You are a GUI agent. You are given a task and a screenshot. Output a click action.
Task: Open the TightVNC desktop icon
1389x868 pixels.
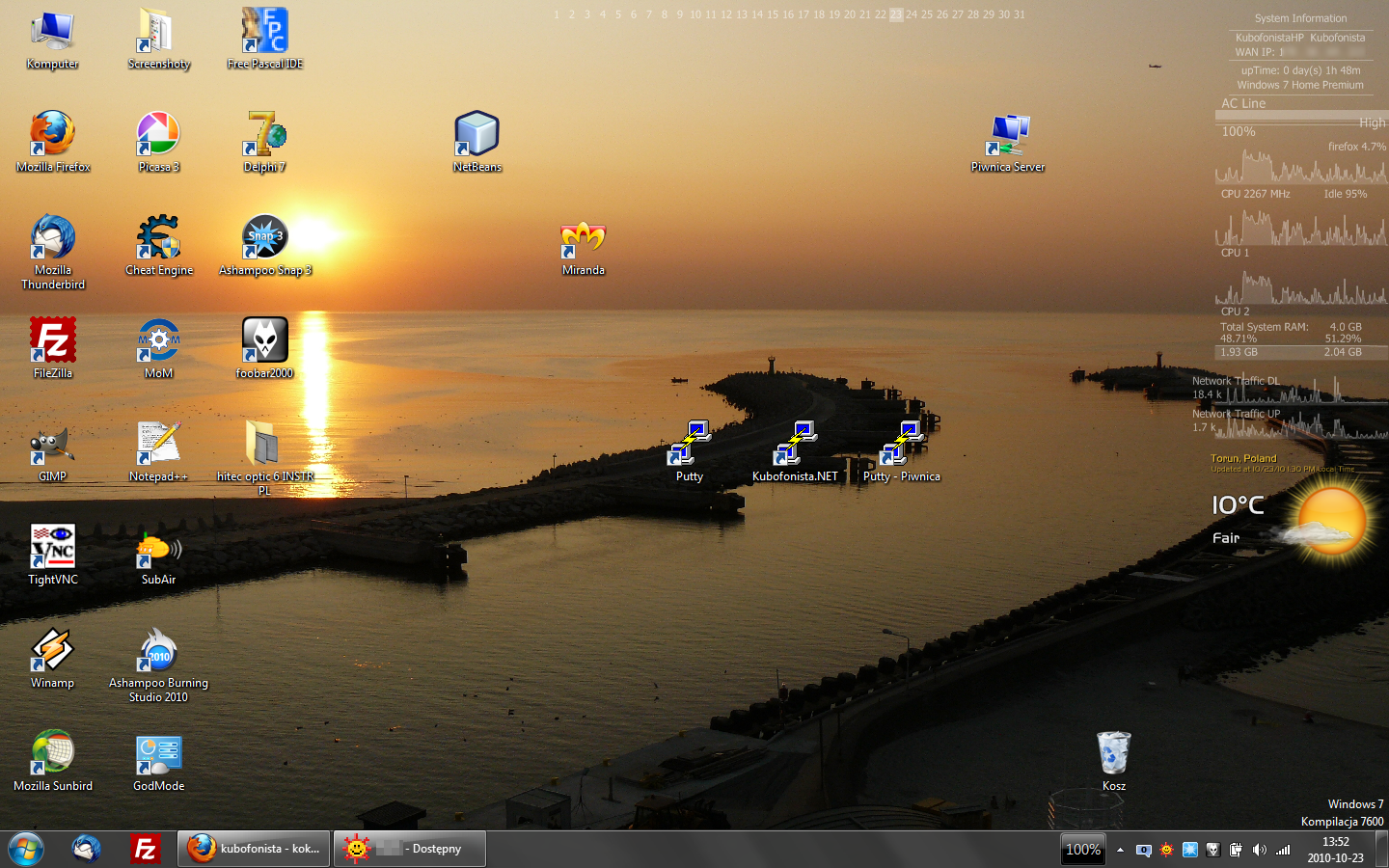click(x=53, y=548)
